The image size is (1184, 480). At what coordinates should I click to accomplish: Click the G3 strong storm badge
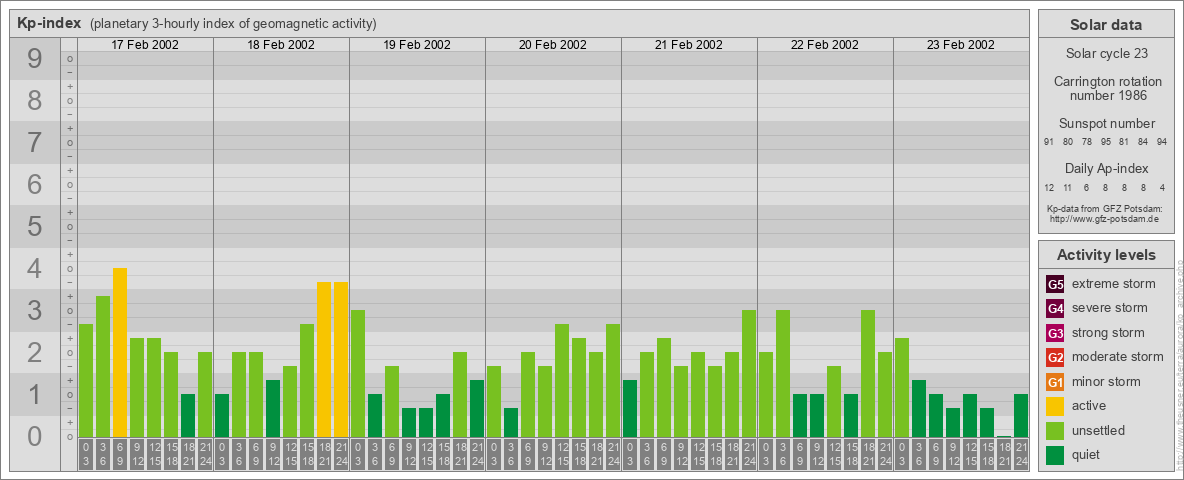(x=1055, y=333)
